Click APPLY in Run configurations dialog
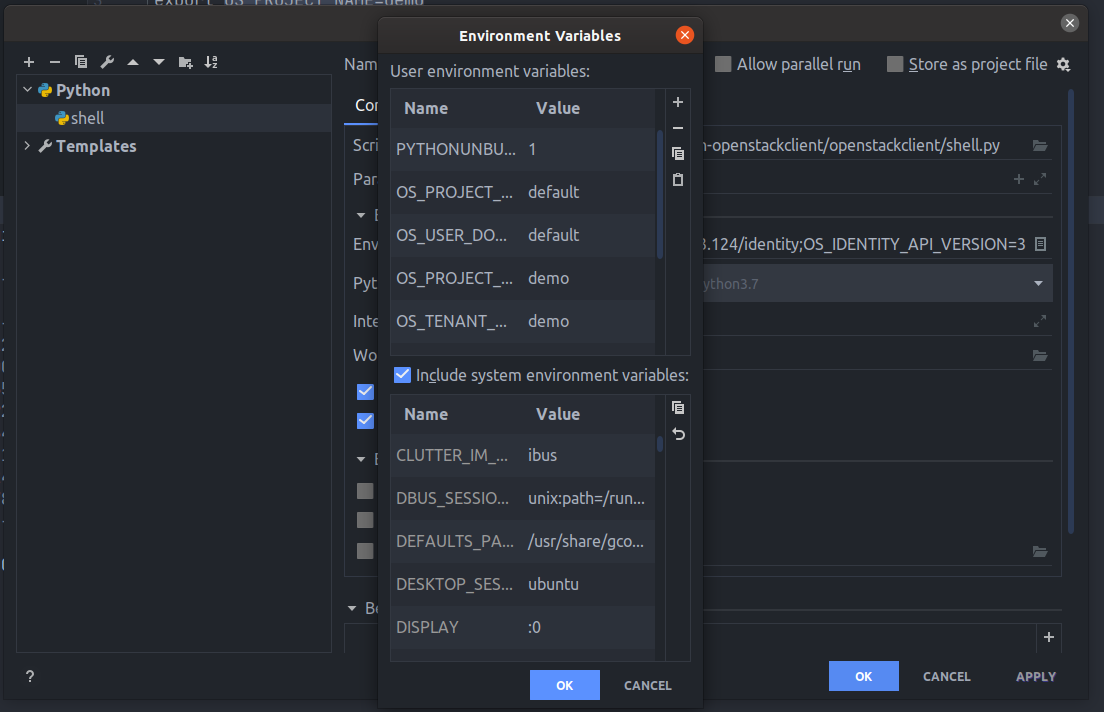This screenshot has height=712, width=1104. coord(1036,676)
